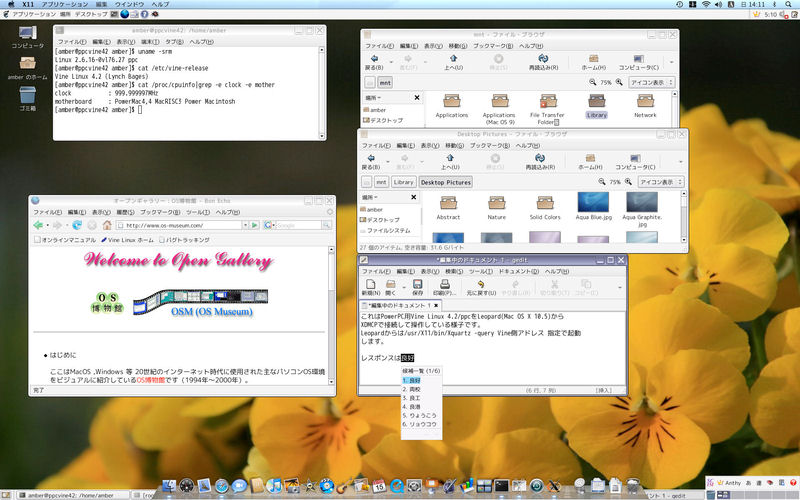Open File menu in terminal window

[x=71, y=42]
